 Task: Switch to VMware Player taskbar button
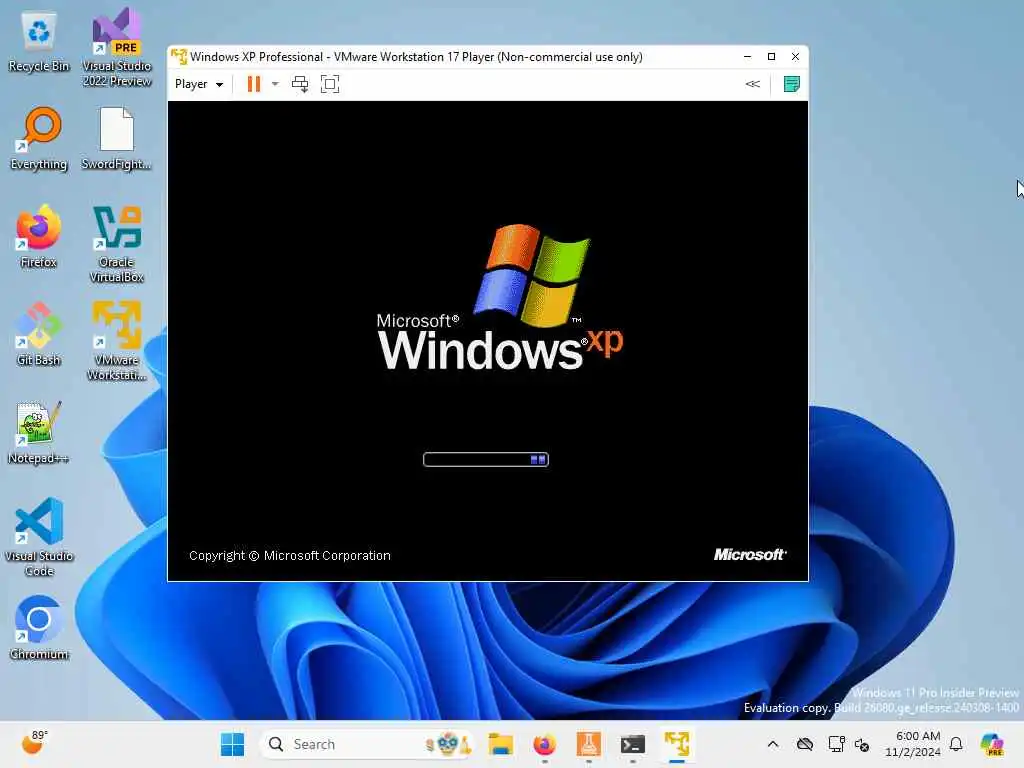point(677,744)
